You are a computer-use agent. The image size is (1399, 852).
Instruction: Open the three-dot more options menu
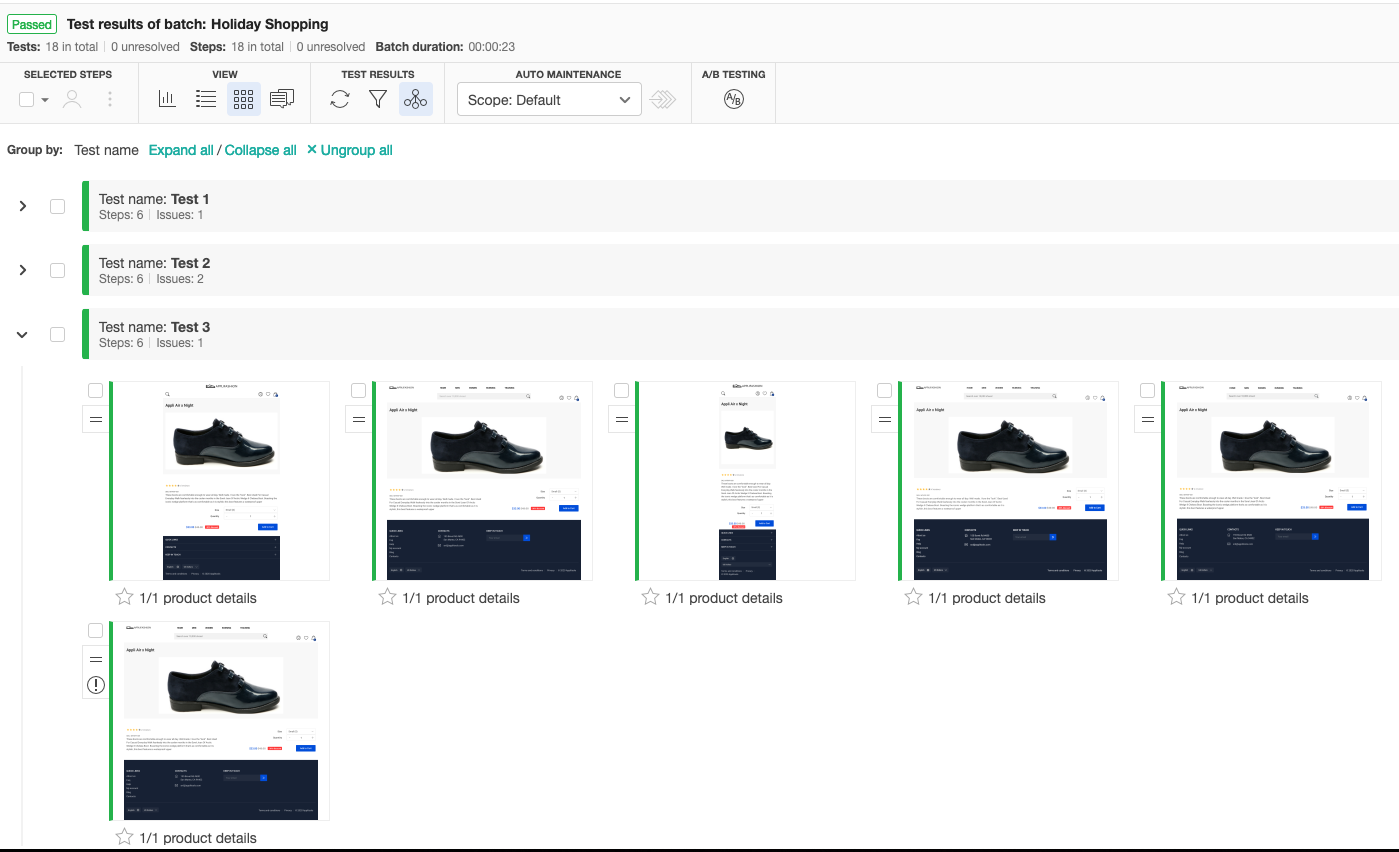click(x=110, y=99)
